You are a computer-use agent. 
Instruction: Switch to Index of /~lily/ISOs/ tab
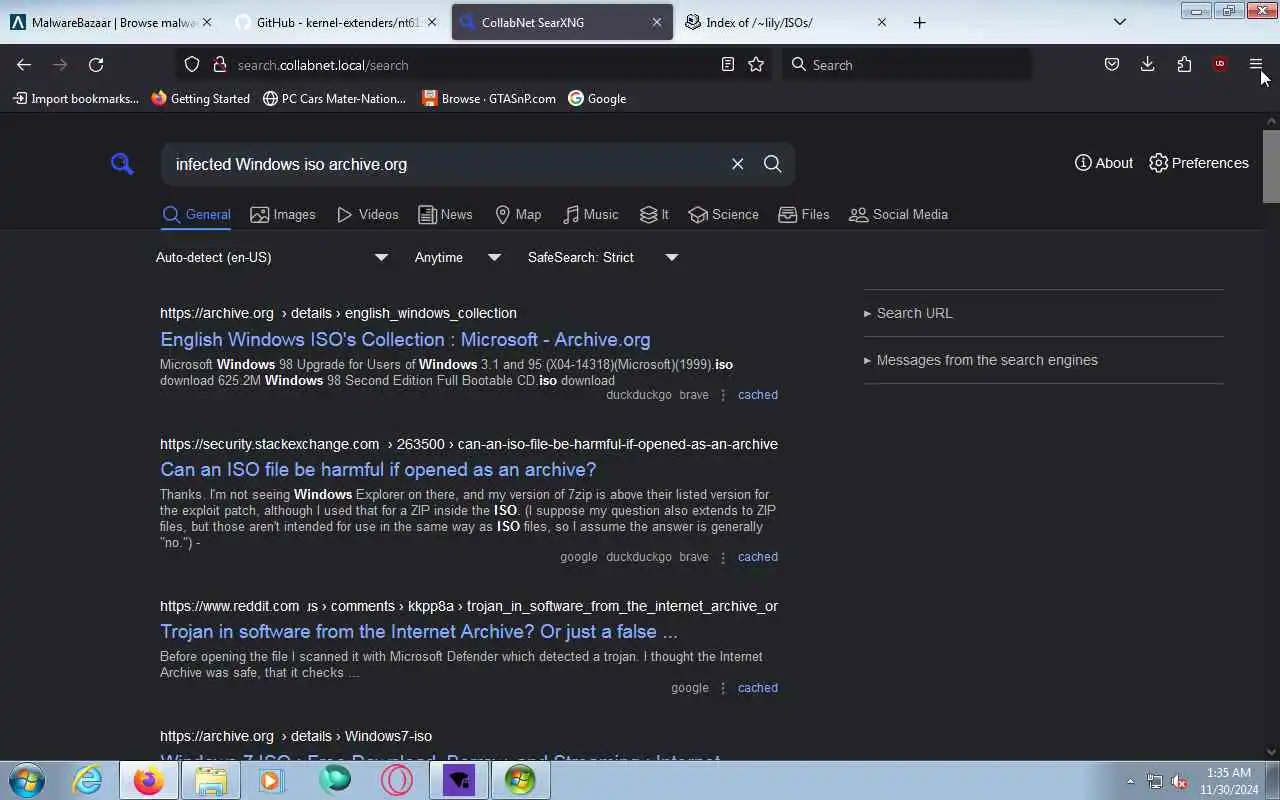click(x=786, y=22)
